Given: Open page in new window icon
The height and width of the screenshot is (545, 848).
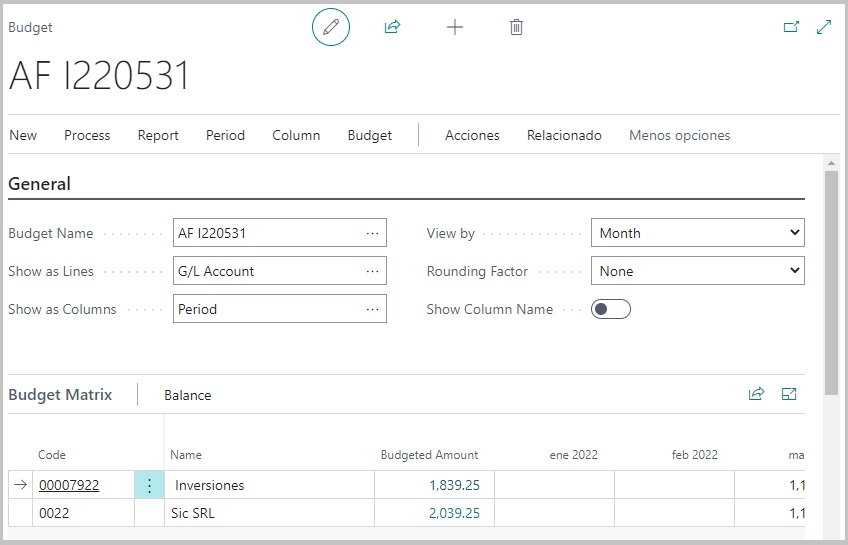Looking at the screenshot, I should click(x=791, y=26).
